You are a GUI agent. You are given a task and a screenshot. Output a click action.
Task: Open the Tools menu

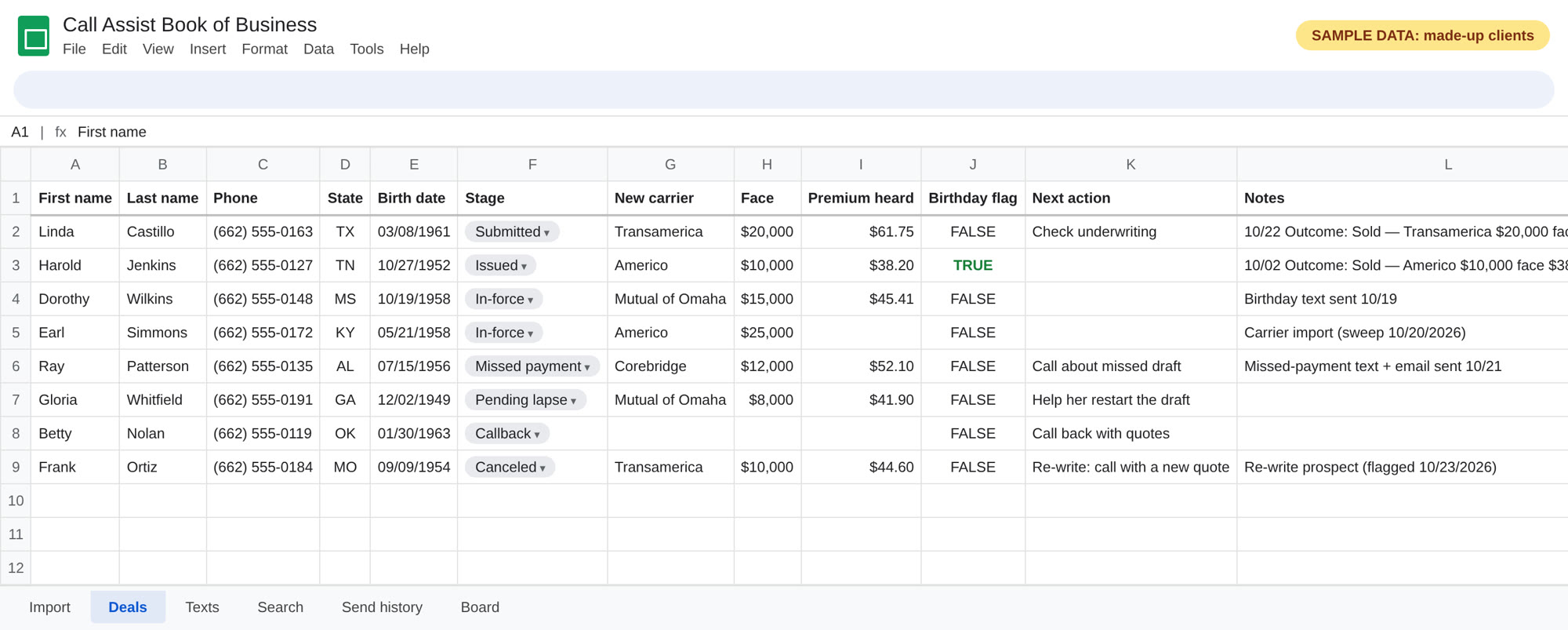click(x=367, y=49)
